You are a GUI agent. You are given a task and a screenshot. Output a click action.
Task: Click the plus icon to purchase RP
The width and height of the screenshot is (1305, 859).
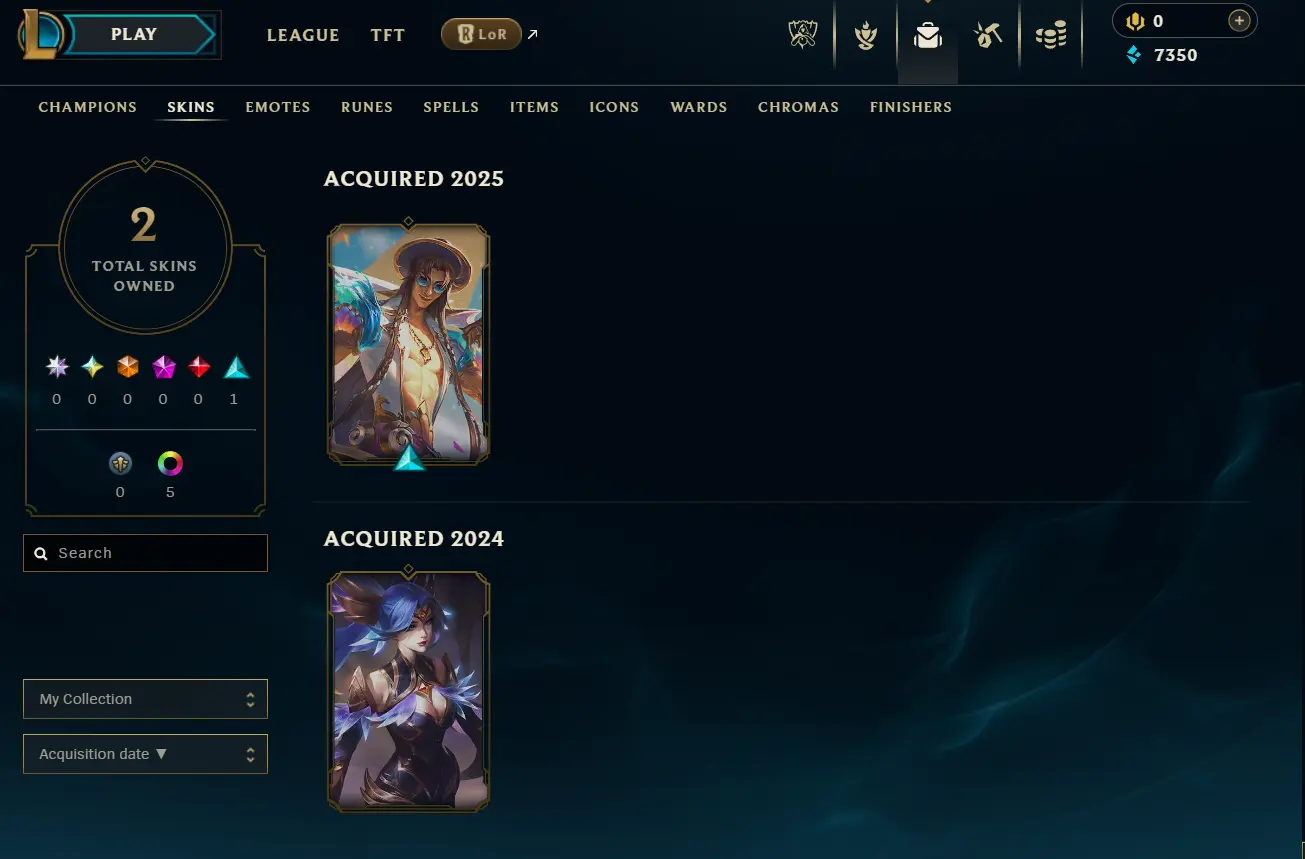click(x=1239, y=21)
